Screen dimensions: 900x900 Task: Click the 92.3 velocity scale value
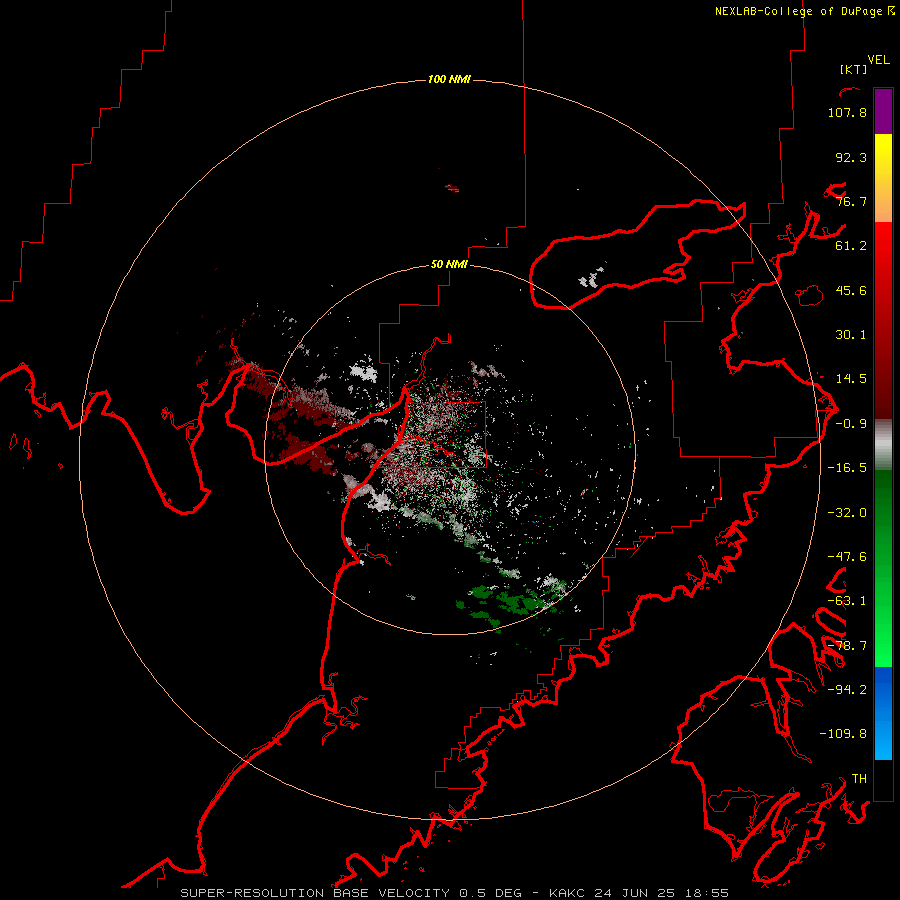[851, 157]
